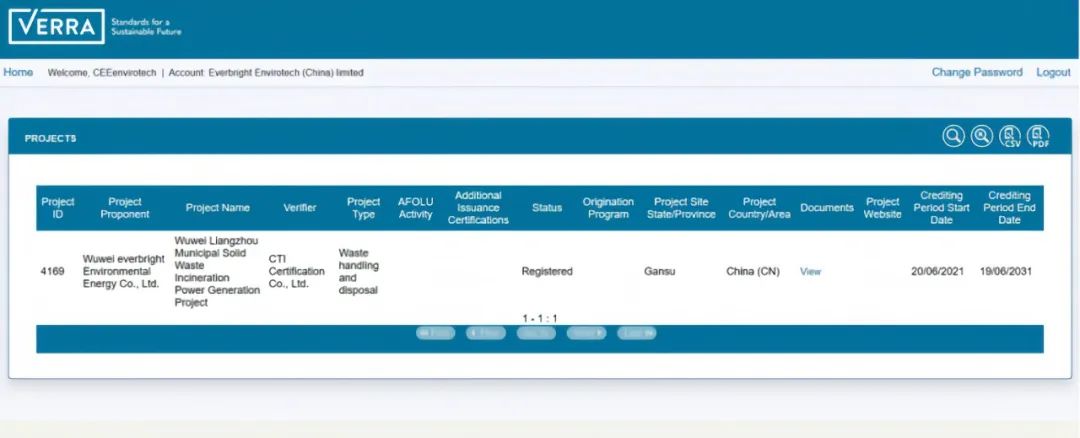Sort by Verifier column header

coord(300,208)
